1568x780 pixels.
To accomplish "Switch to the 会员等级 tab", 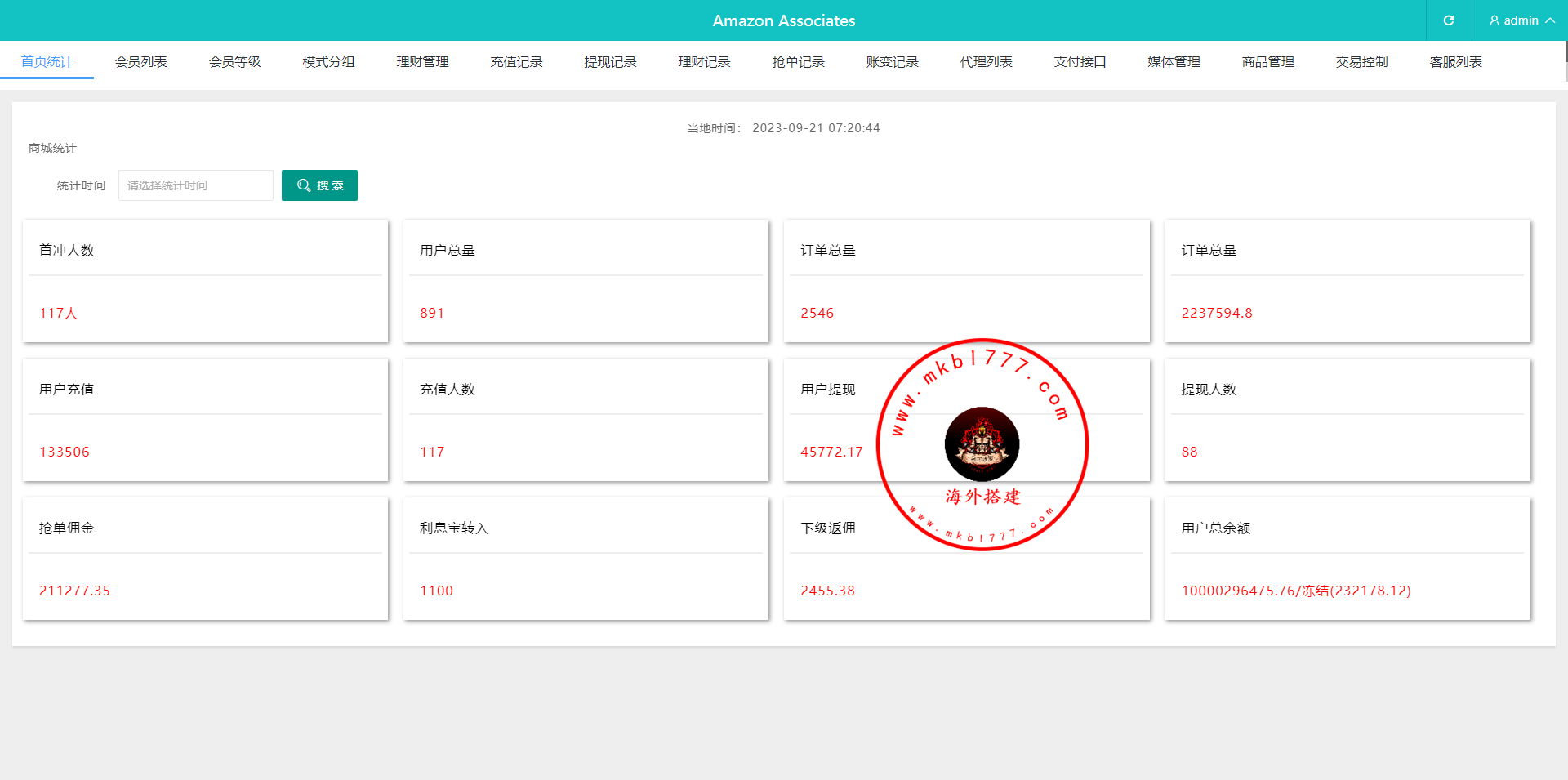I will (234, 62).
